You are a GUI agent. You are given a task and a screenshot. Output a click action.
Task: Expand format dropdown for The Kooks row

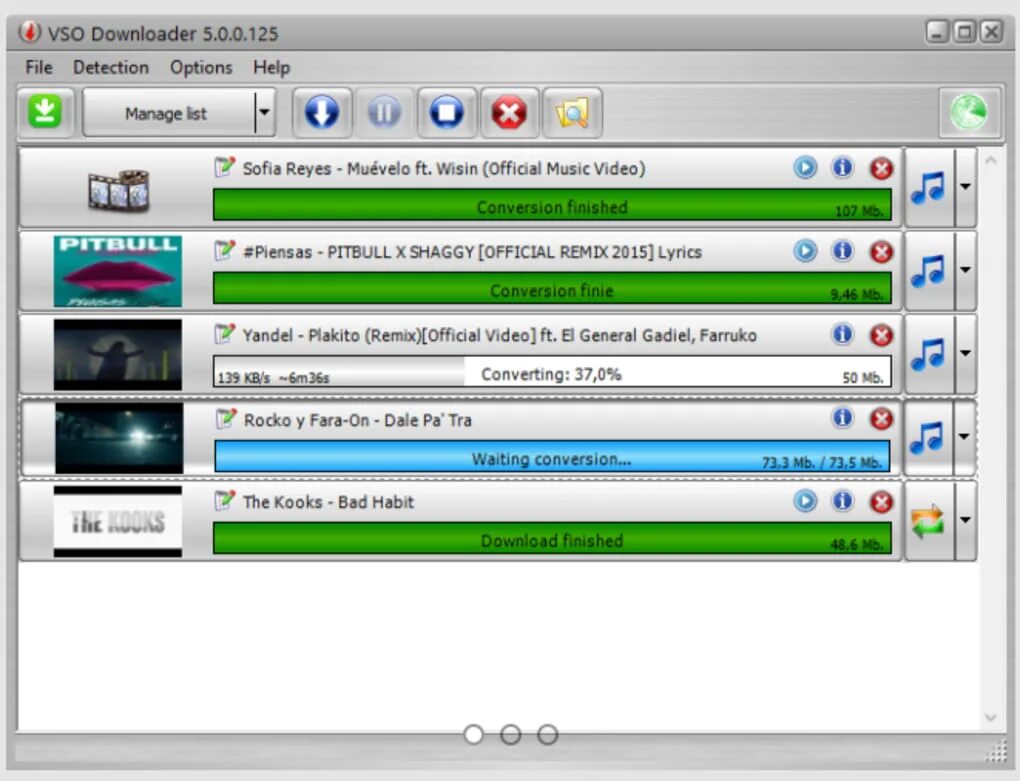965,521
